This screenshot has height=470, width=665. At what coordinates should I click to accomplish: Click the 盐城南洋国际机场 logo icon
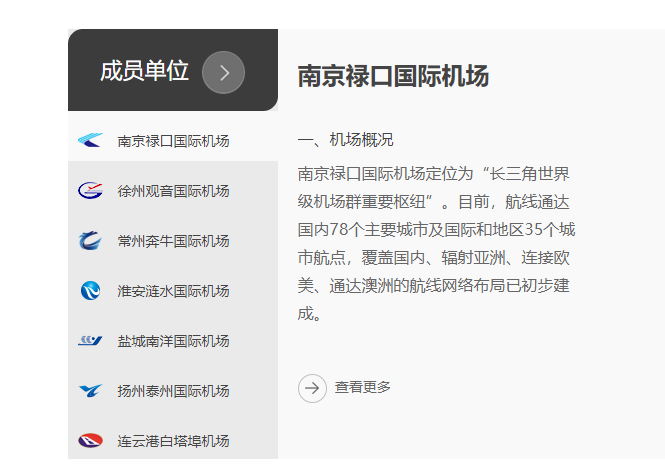(90, 341)
